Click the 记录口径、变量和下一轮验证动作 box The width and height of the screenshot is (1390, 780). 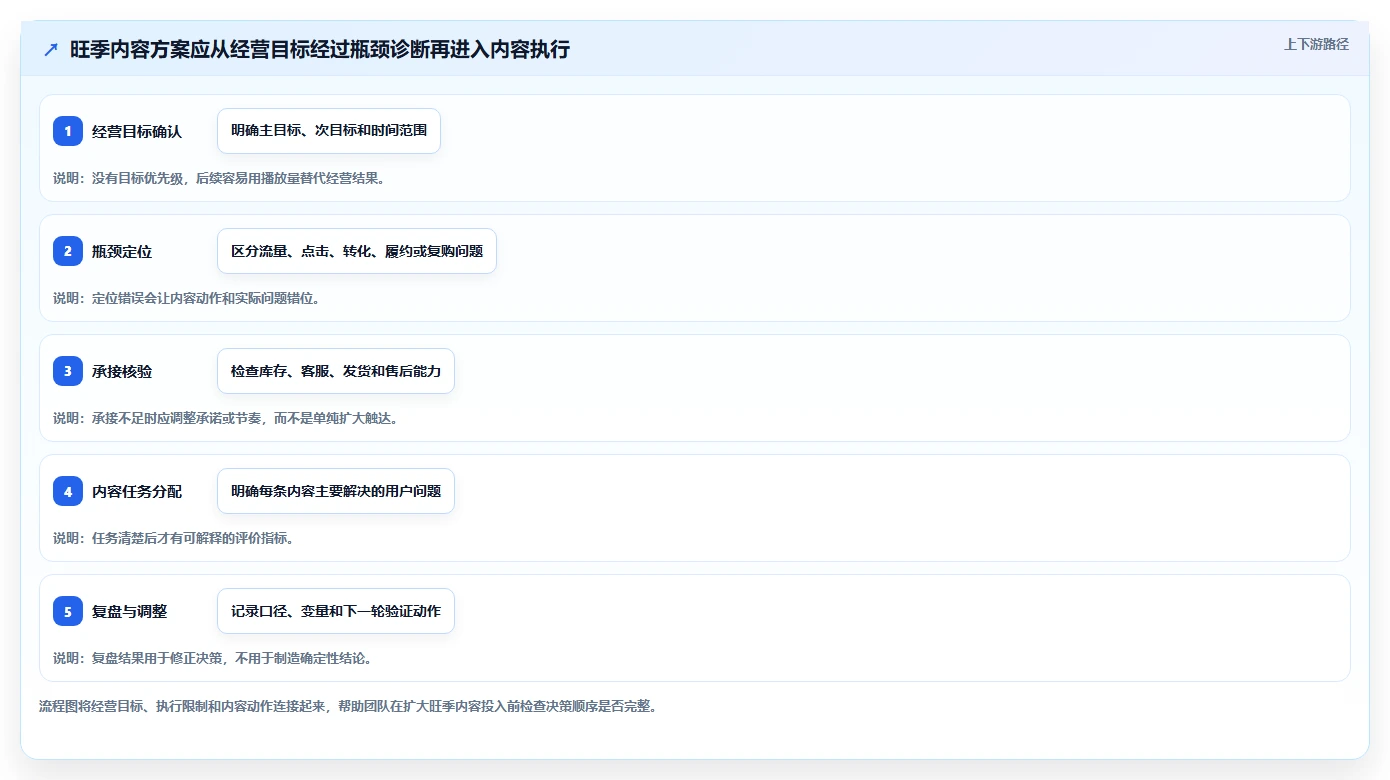[336, 611]
